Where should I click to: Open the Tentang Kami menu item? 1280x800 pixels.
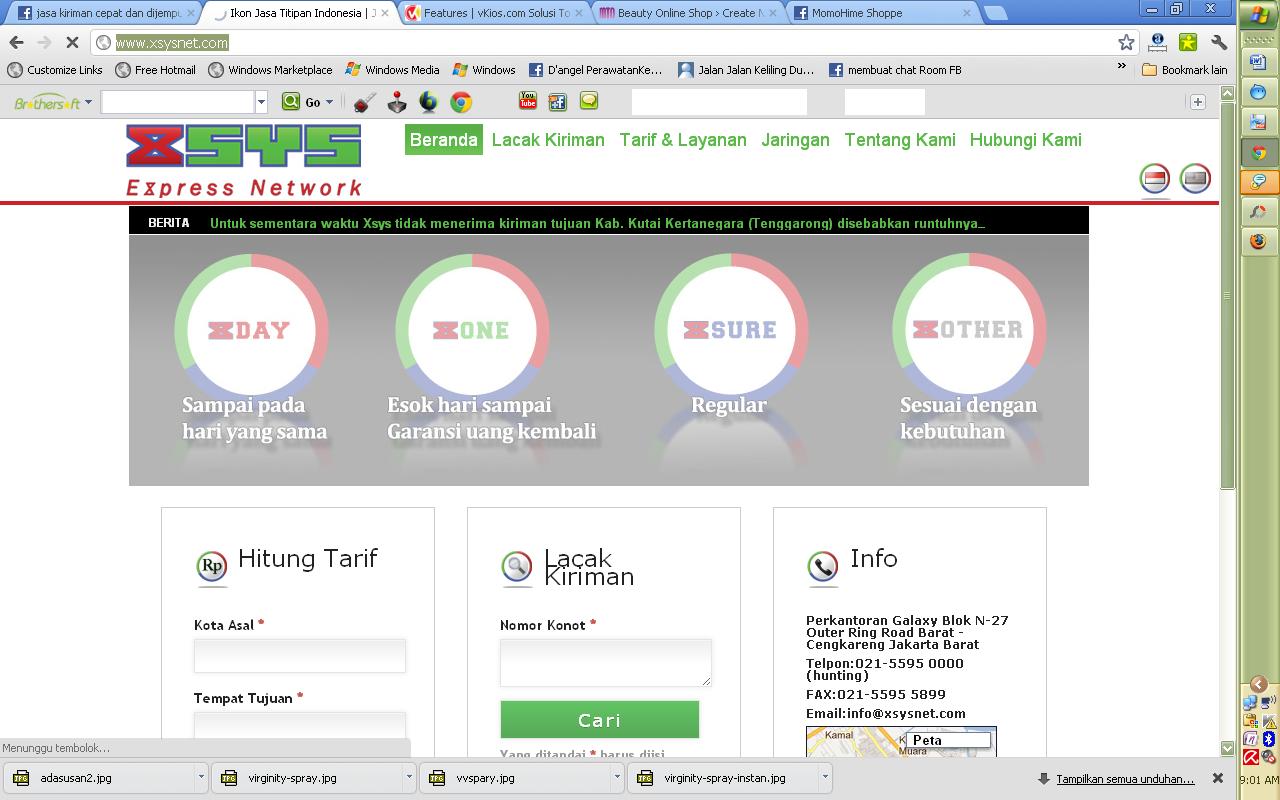[x=900, y=140]
